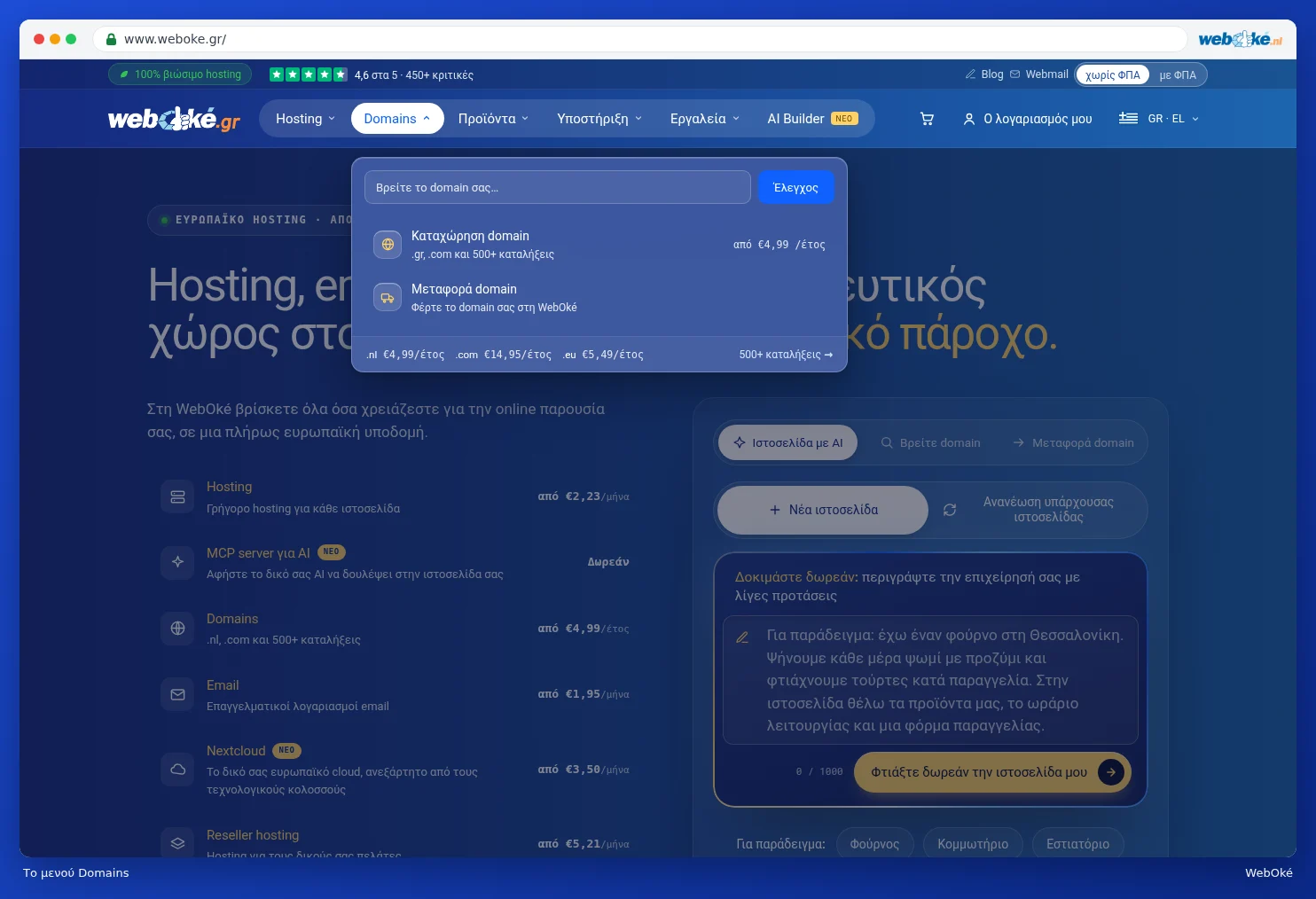Click the globe icon for Καταχώρηση domain
1316x899 pixels.
388,244
